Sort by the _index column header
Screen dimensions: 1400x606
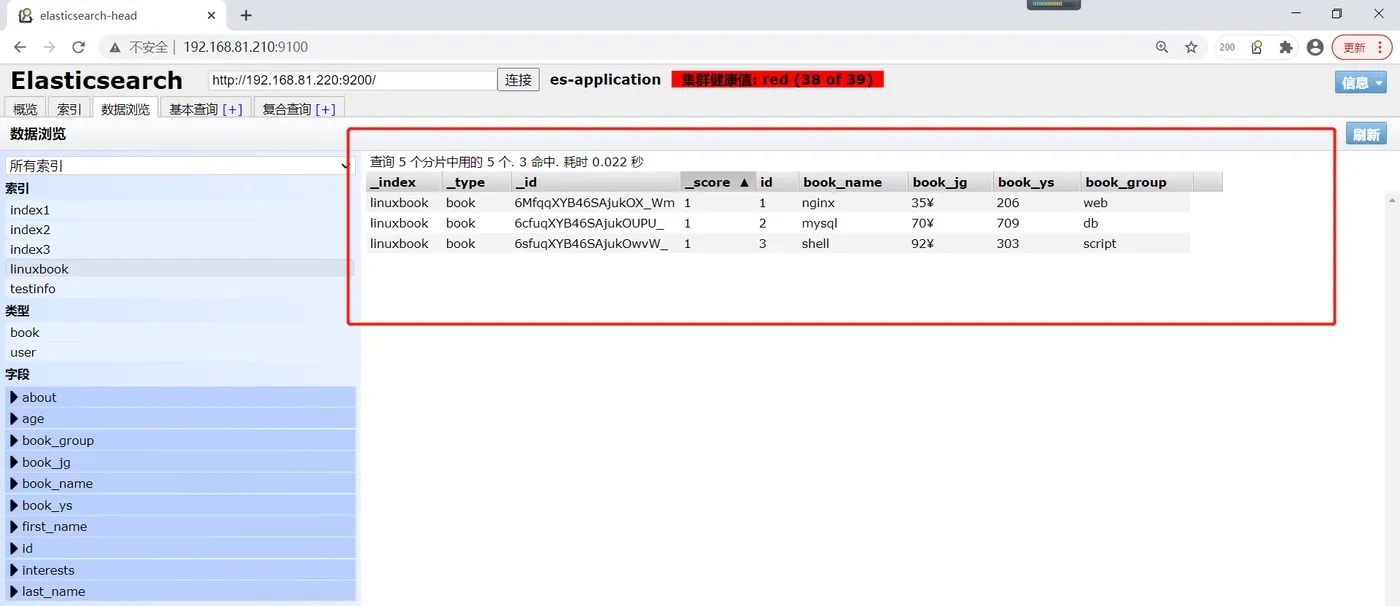point(404,182)
